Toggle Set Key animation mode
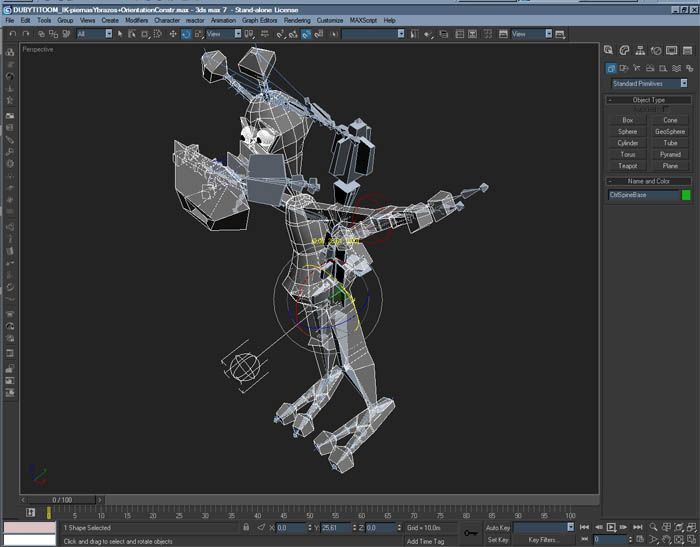Screen dimensions: 700x547 pos(498,539)
